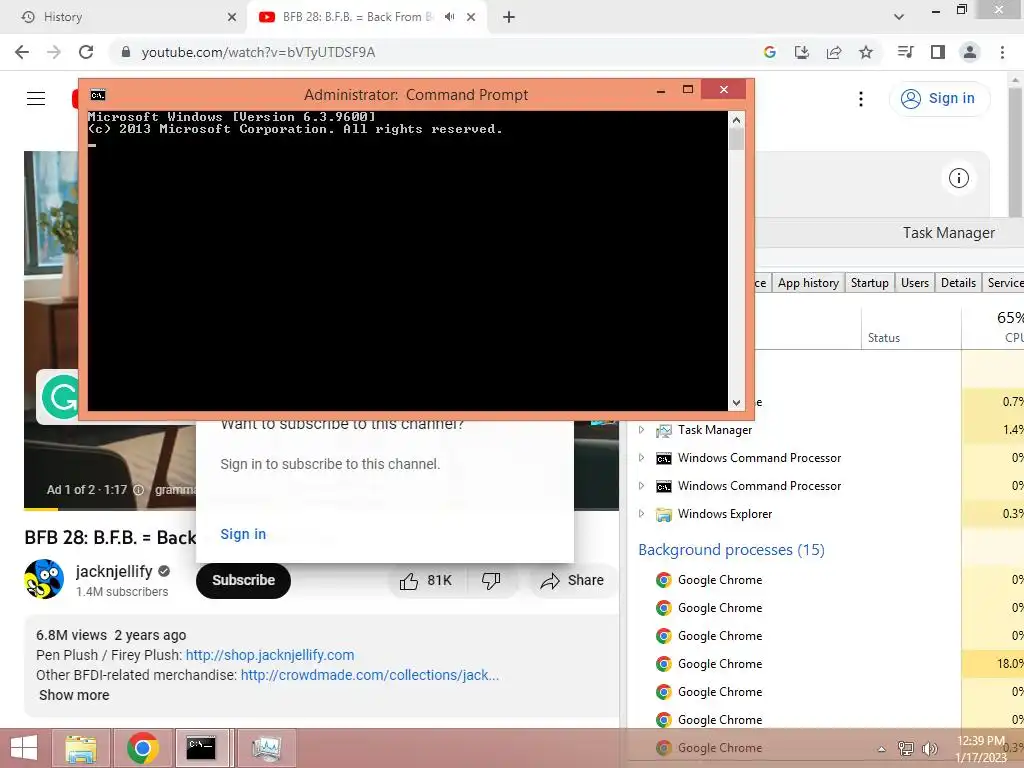Select the BFB 28 YouTube tab
Image resolution: width=1024 pixels, height=768 pixels.
pos(356,17)
